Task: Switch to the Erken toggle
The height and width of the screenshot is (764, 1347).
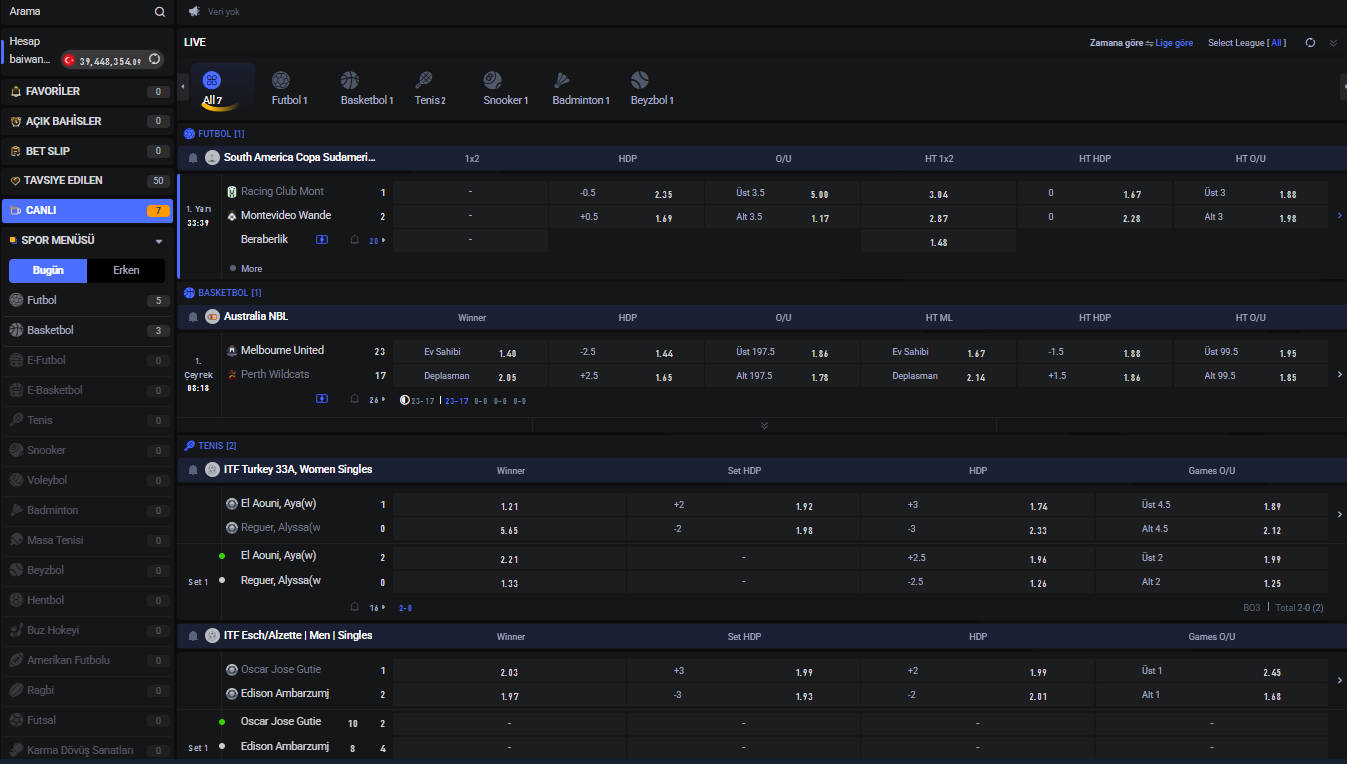Action: [126, 270]
